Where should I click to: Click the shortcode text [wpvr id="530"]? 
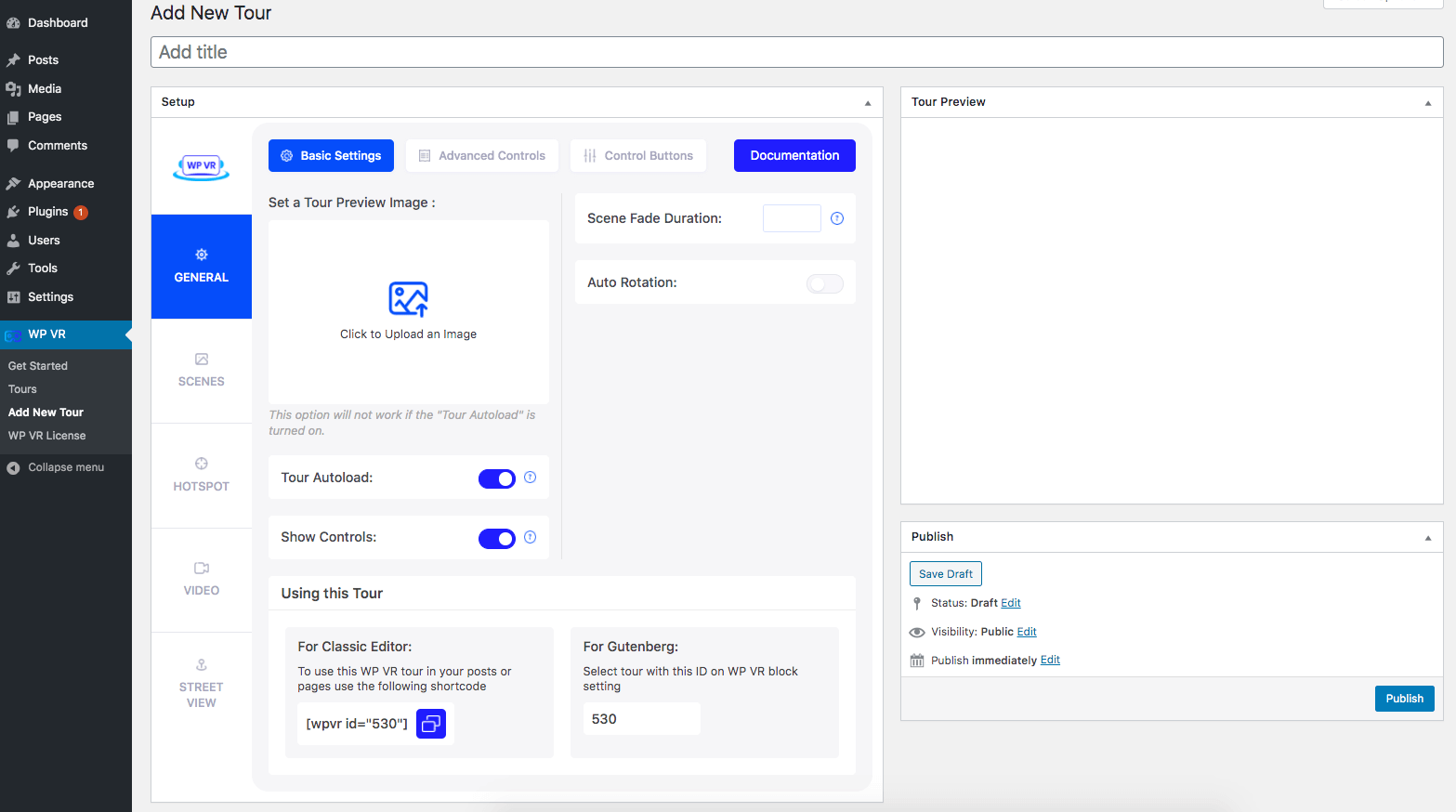click(x=357, y=724)
